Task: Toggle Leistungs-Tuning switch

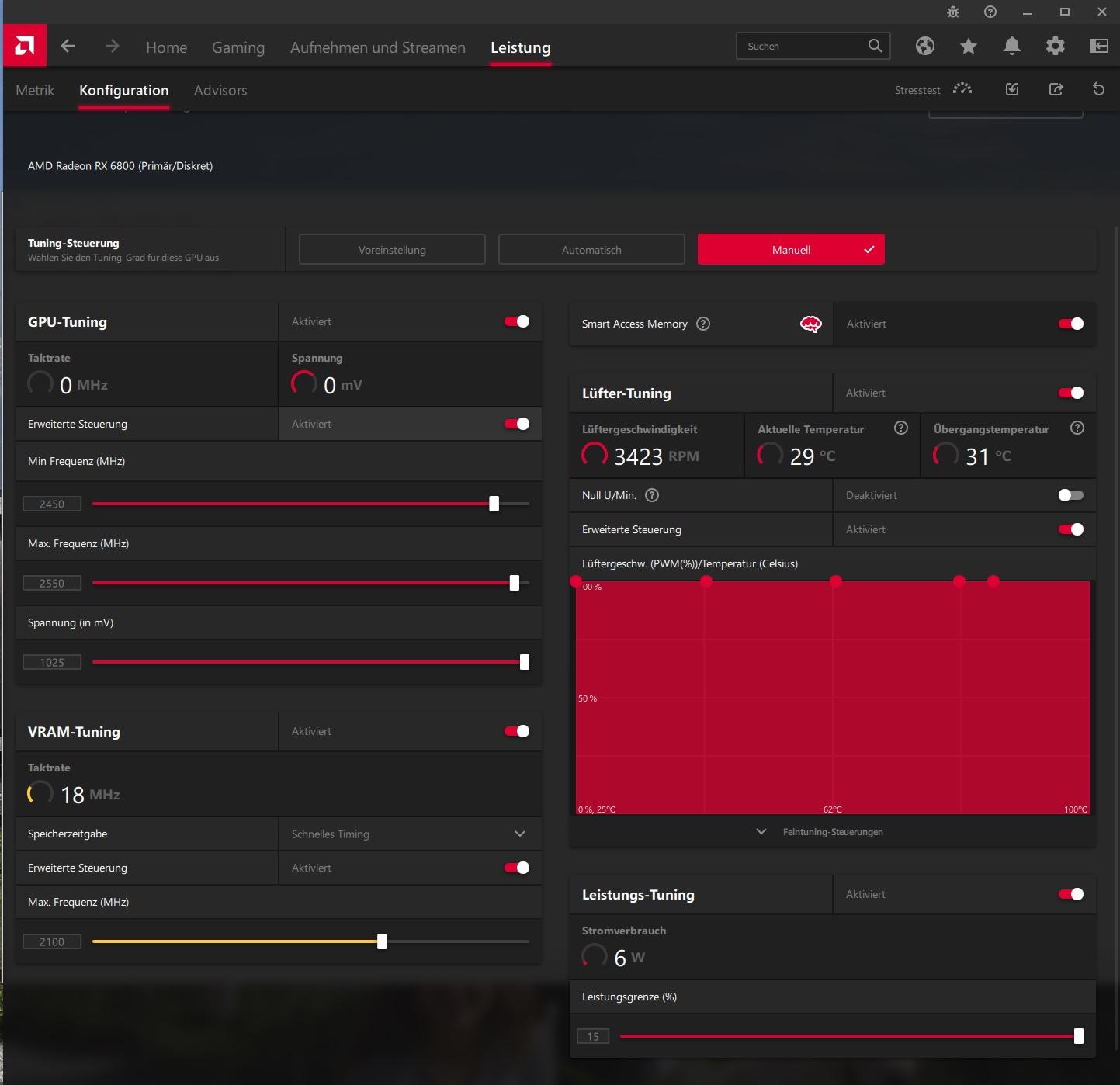Action: [1071, 894]
